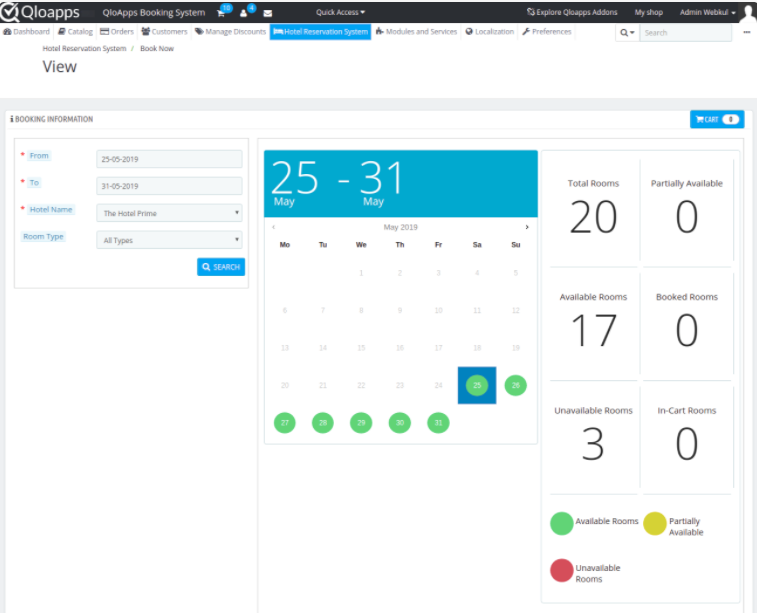Screen dimensions: 757x613
Task: Follow the Book Now breadcrumb
Action: [x=157, y=48]
